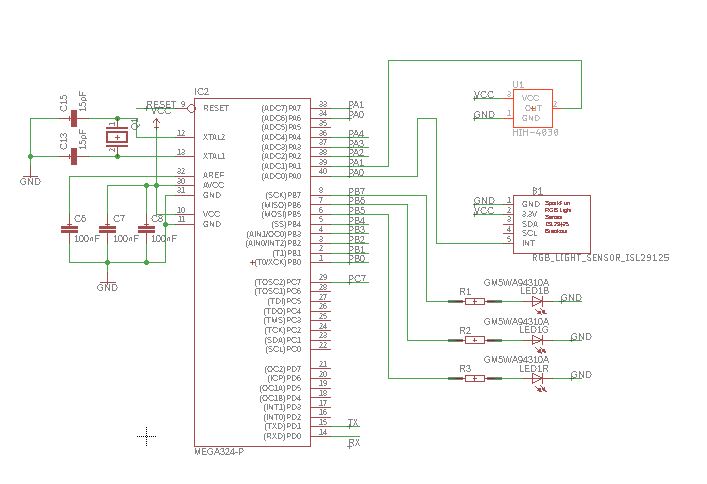Viewport: 707px width, 484px height.
Task: Click the PA4 net label
Action: [x=356, y=134]
